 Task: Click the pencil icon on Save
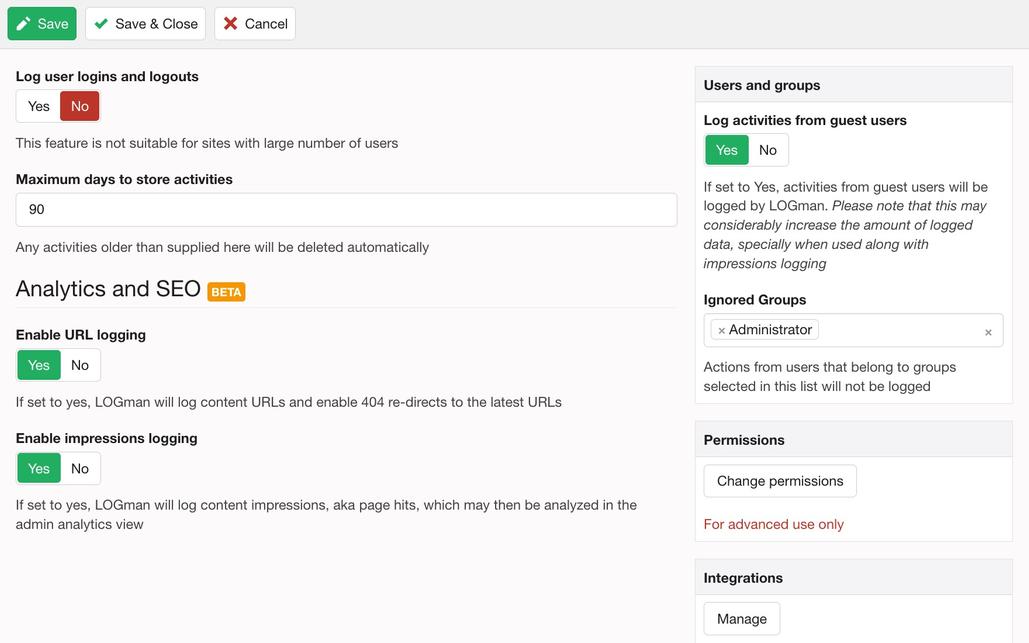click(23, 24)
